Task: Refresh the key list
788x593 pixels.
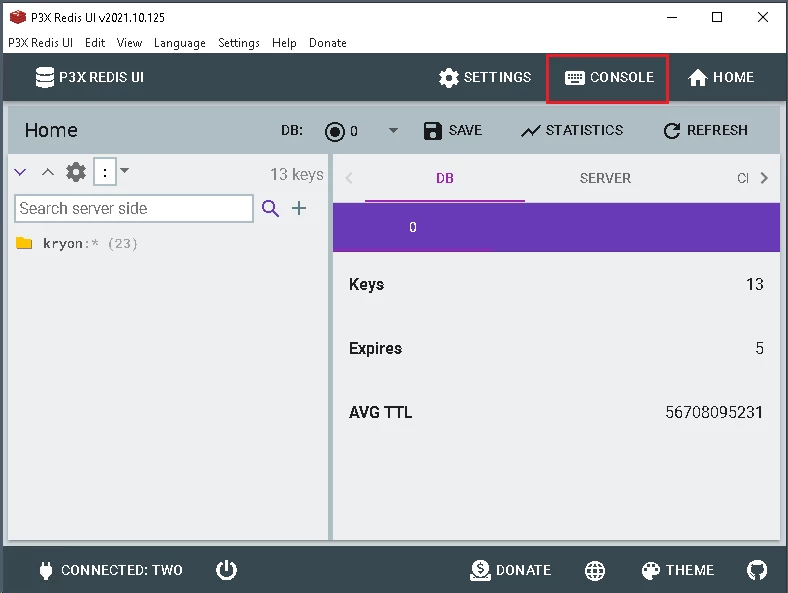Action: pos(706,131)
